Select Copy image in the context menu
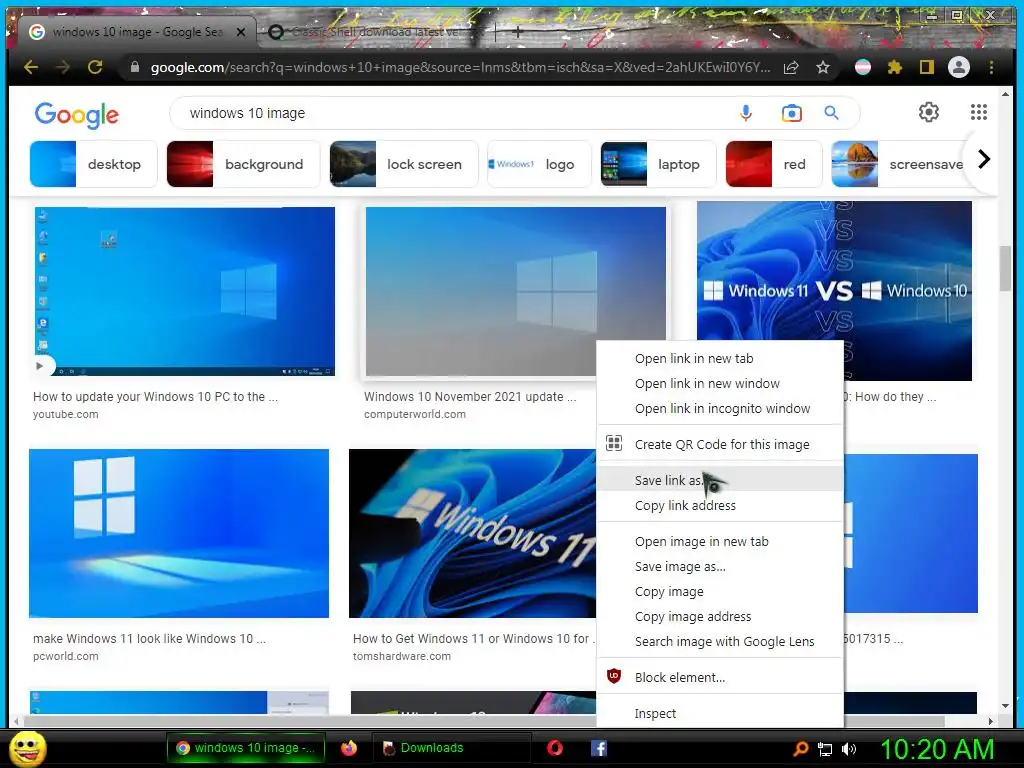Viewport: 1024px width, 768px height. tap(720, 592)
